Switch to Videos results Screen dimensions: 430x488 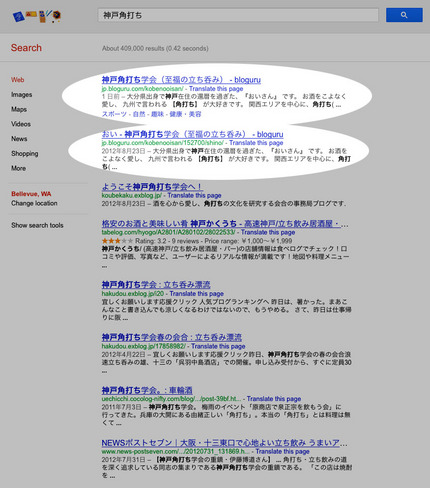[x=21, y=124]
